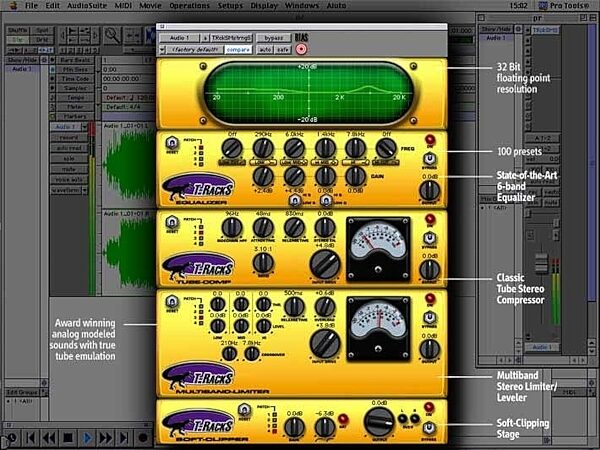Open the Operations menu
This screenshot has height=450, width=600.
[x=189, y=5]
